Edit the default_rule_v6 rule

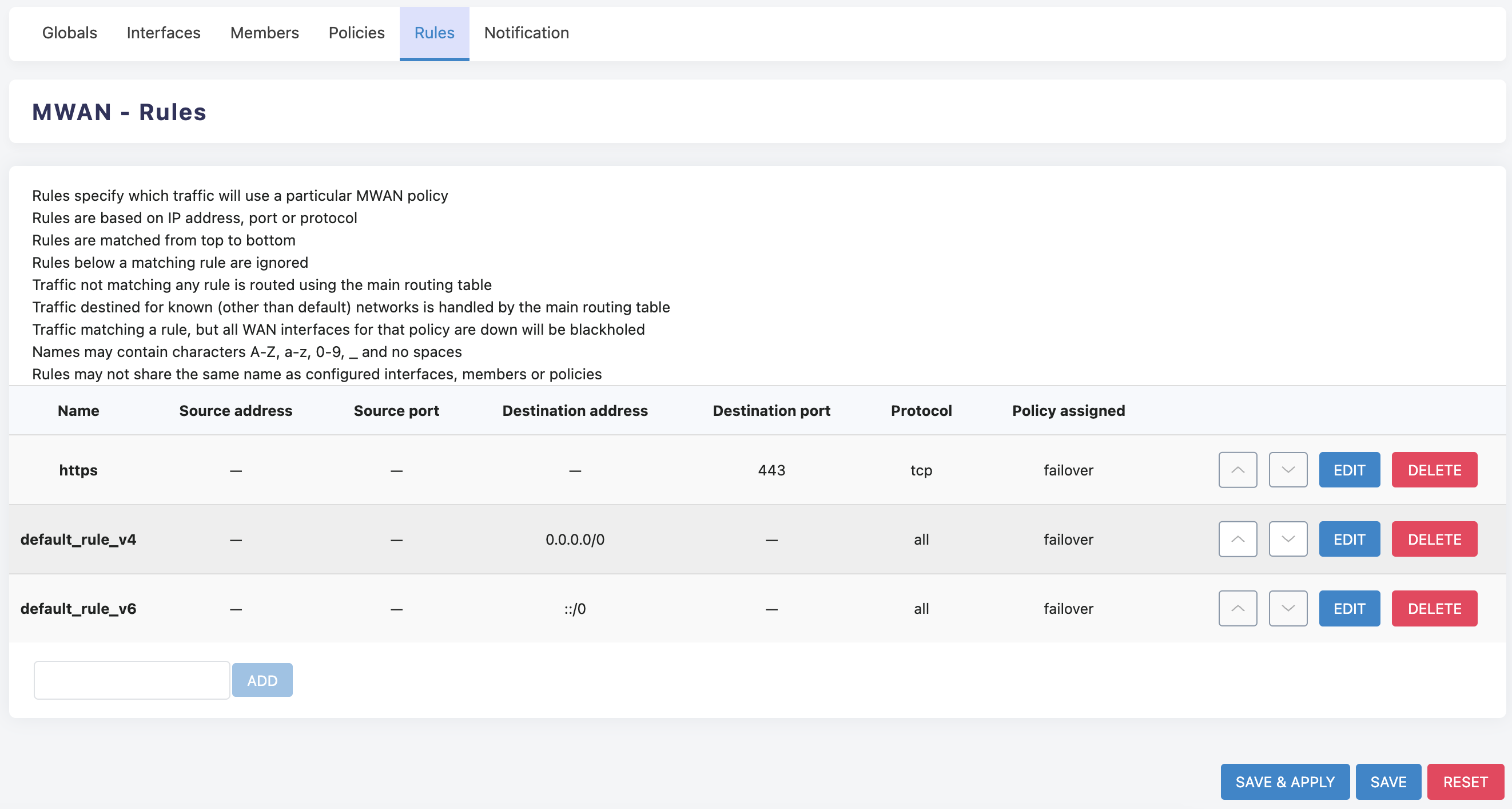pyautogui.click(x=1349, y=608)
